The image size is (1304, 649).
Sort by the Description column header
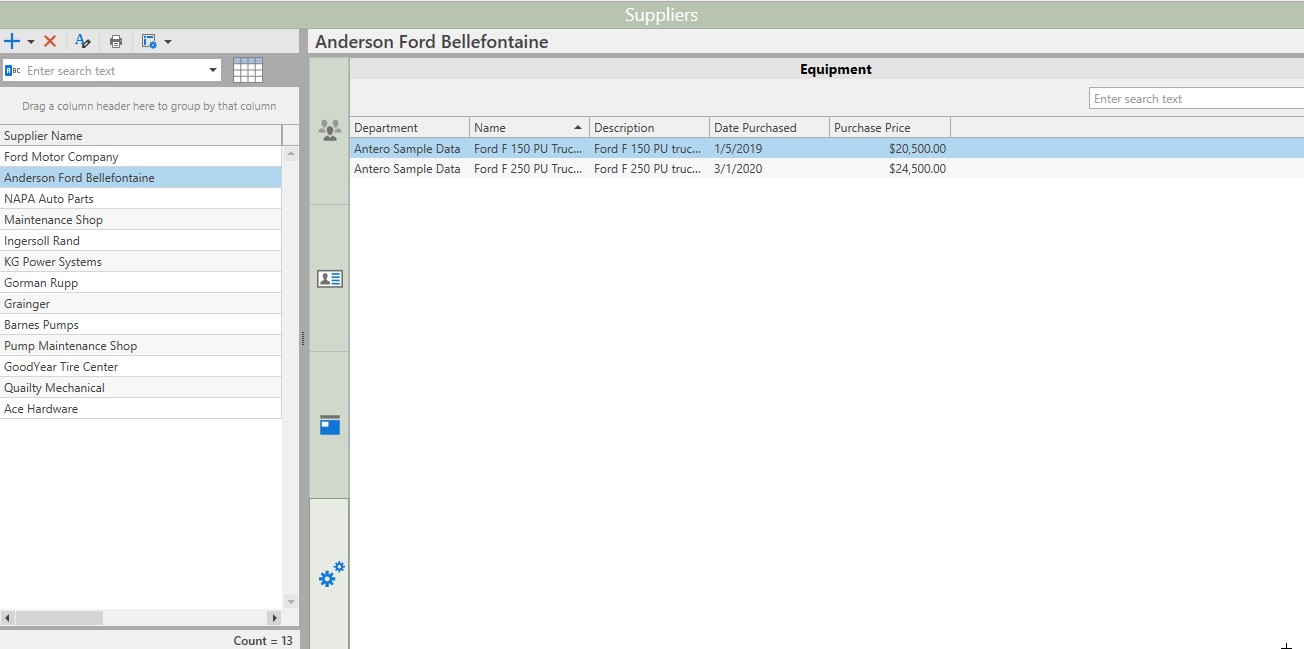(649, 127)
